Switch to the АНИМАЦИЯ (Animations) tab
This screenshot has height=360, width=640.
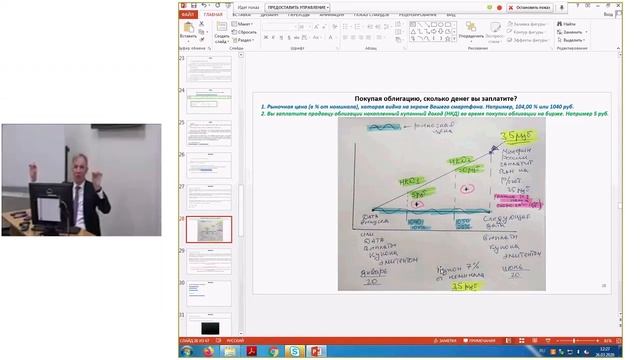[331, 15]
